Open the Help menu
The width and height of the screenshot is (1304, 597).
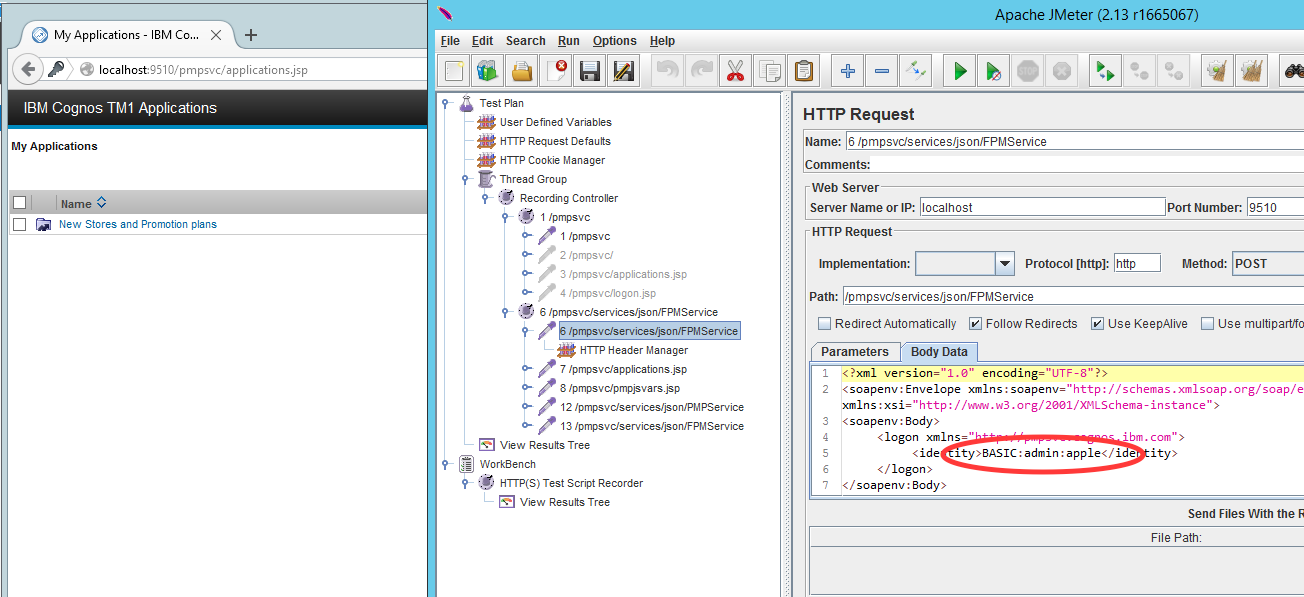point(662,41)
